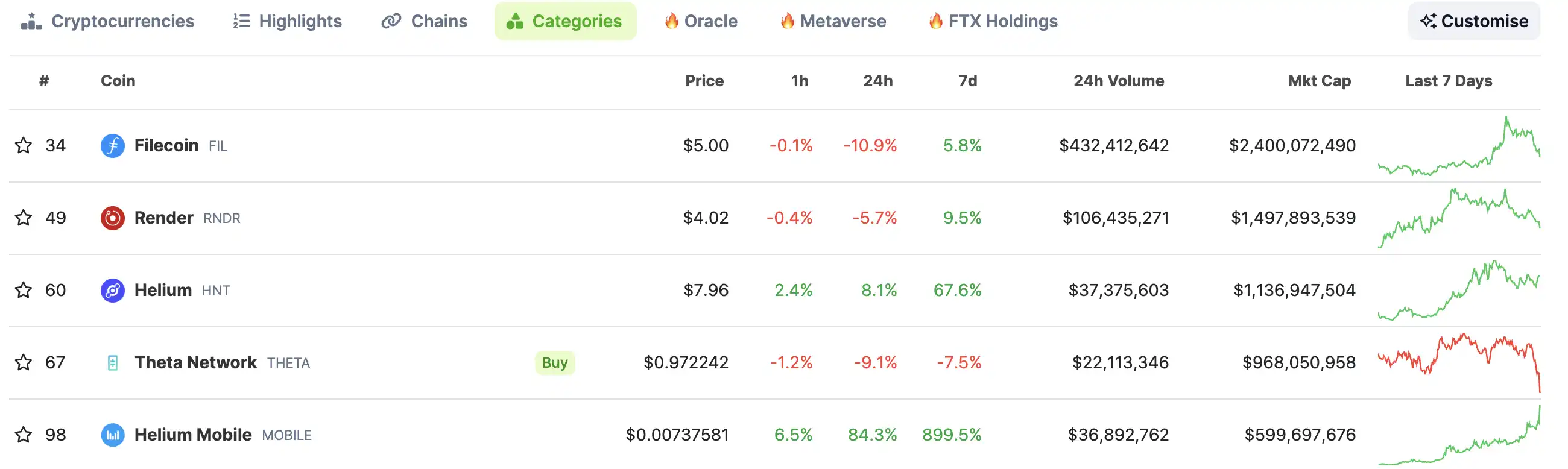Switch to the Cryptocurrencies tab

pos(108,21)
